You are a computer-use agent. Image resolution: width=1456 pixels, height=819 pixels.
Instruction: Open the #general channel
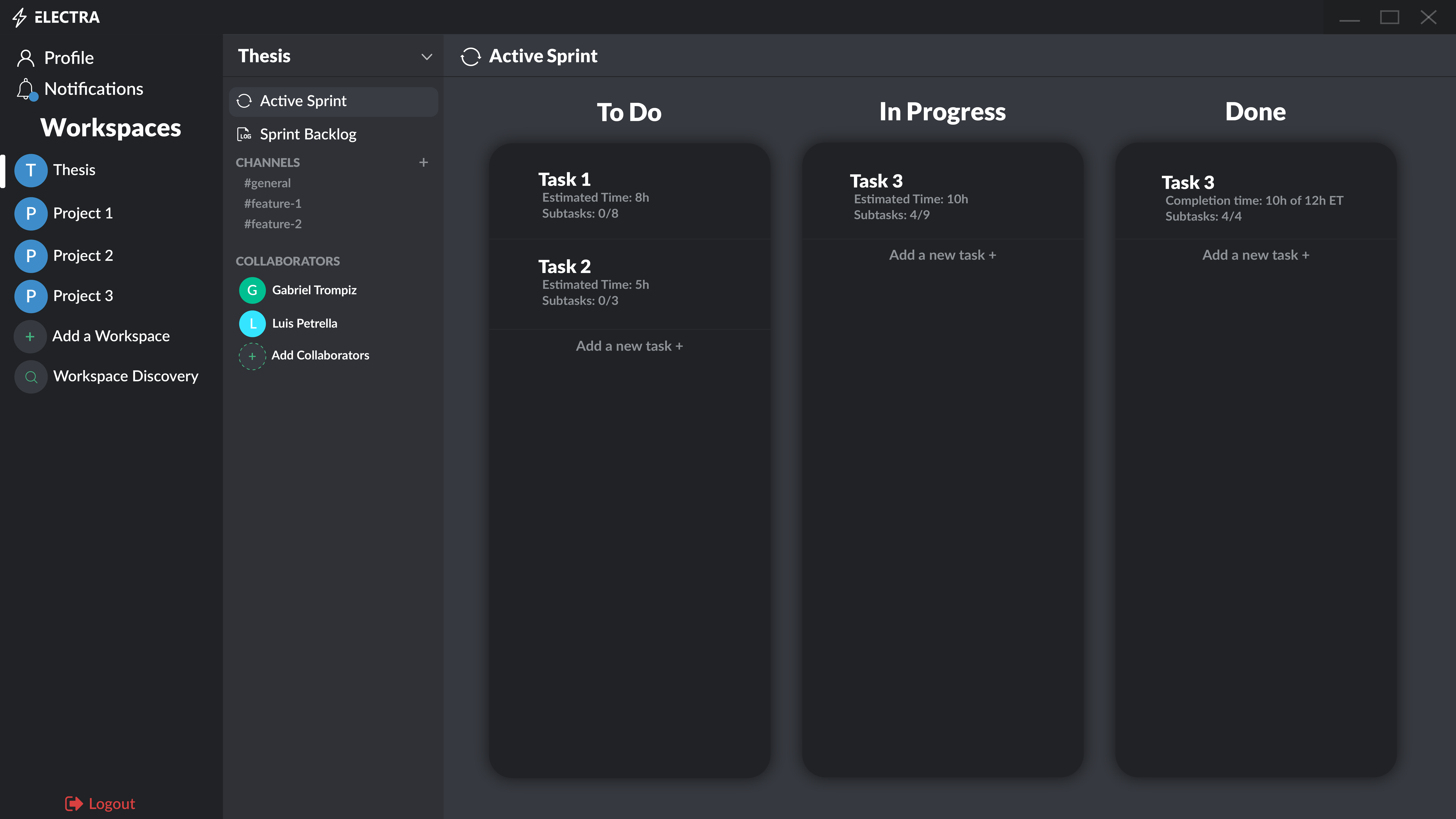(x=267, y=183)
